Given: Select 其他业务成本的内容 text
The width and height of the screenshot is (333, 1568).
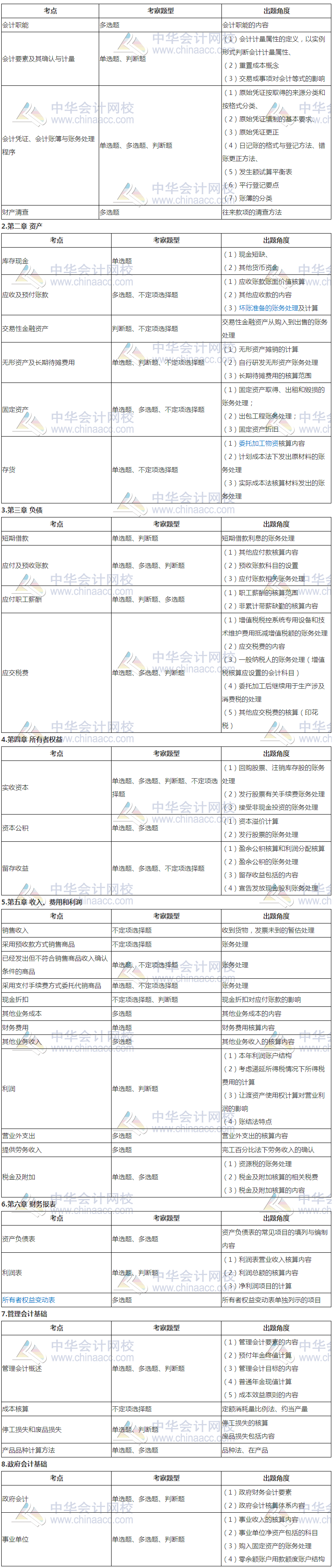Looking at the screenshot, I should (252, 1013).
